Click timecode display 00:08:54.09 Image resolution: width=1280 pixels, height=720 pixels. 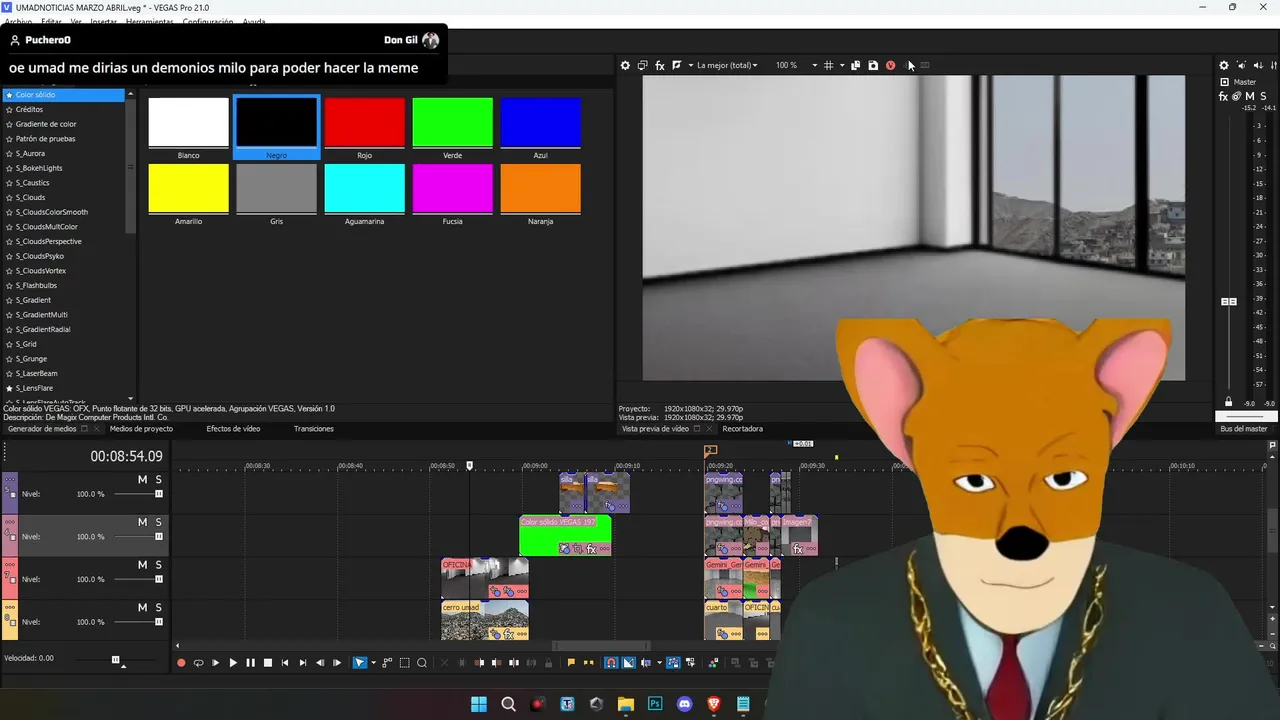click(x=126, y=456)
